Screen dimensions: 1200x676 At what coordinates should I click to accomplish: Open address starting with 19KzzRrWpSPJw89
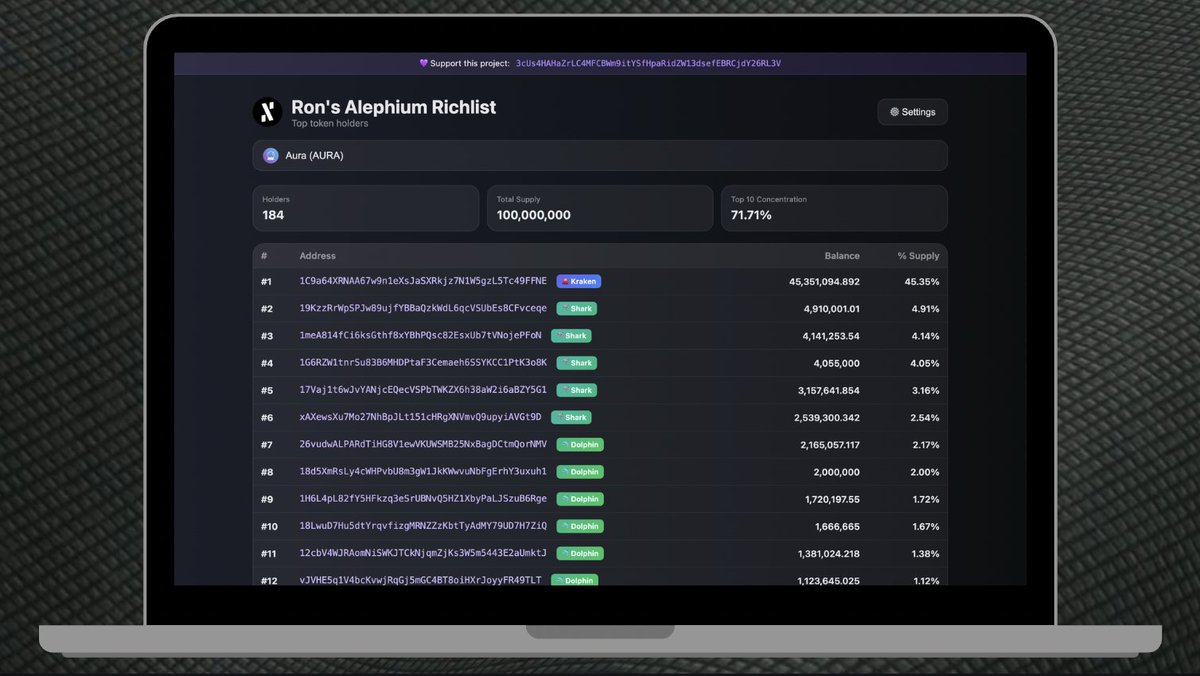pyautogui.click(x=423, y=308)
